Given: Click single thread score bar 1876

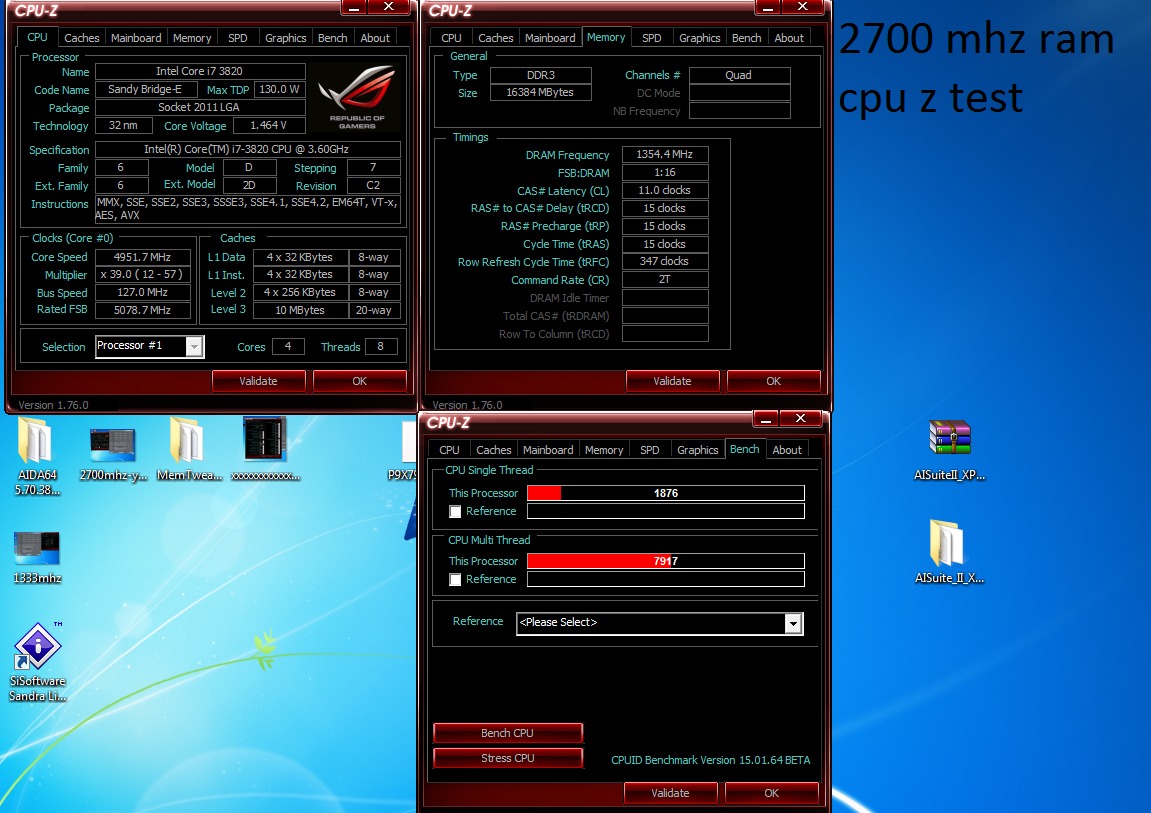Looking at the screenshot, I should (x=666, y=493).
